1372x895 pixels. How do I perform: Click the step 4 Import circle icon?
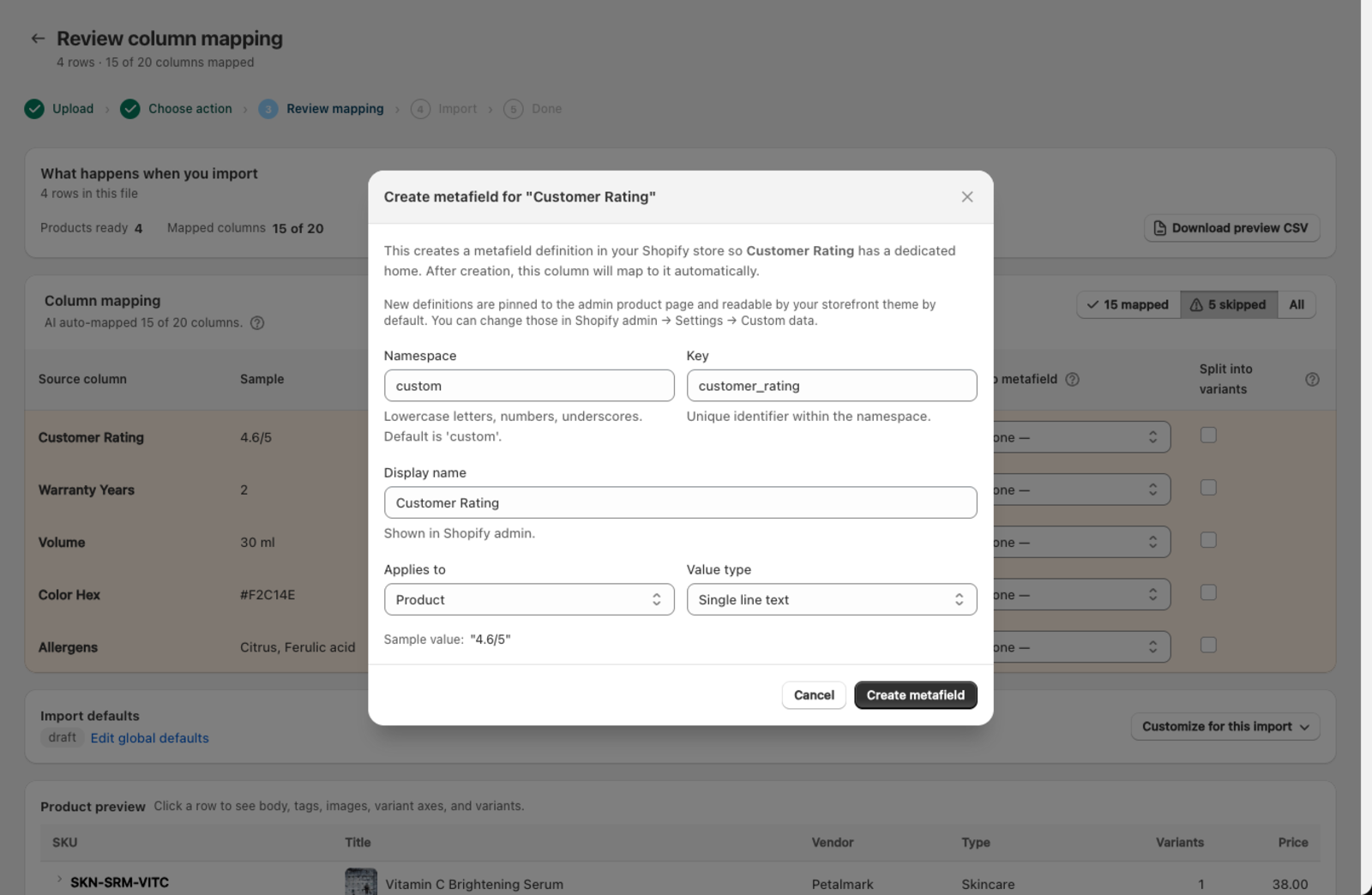(420, 109)
